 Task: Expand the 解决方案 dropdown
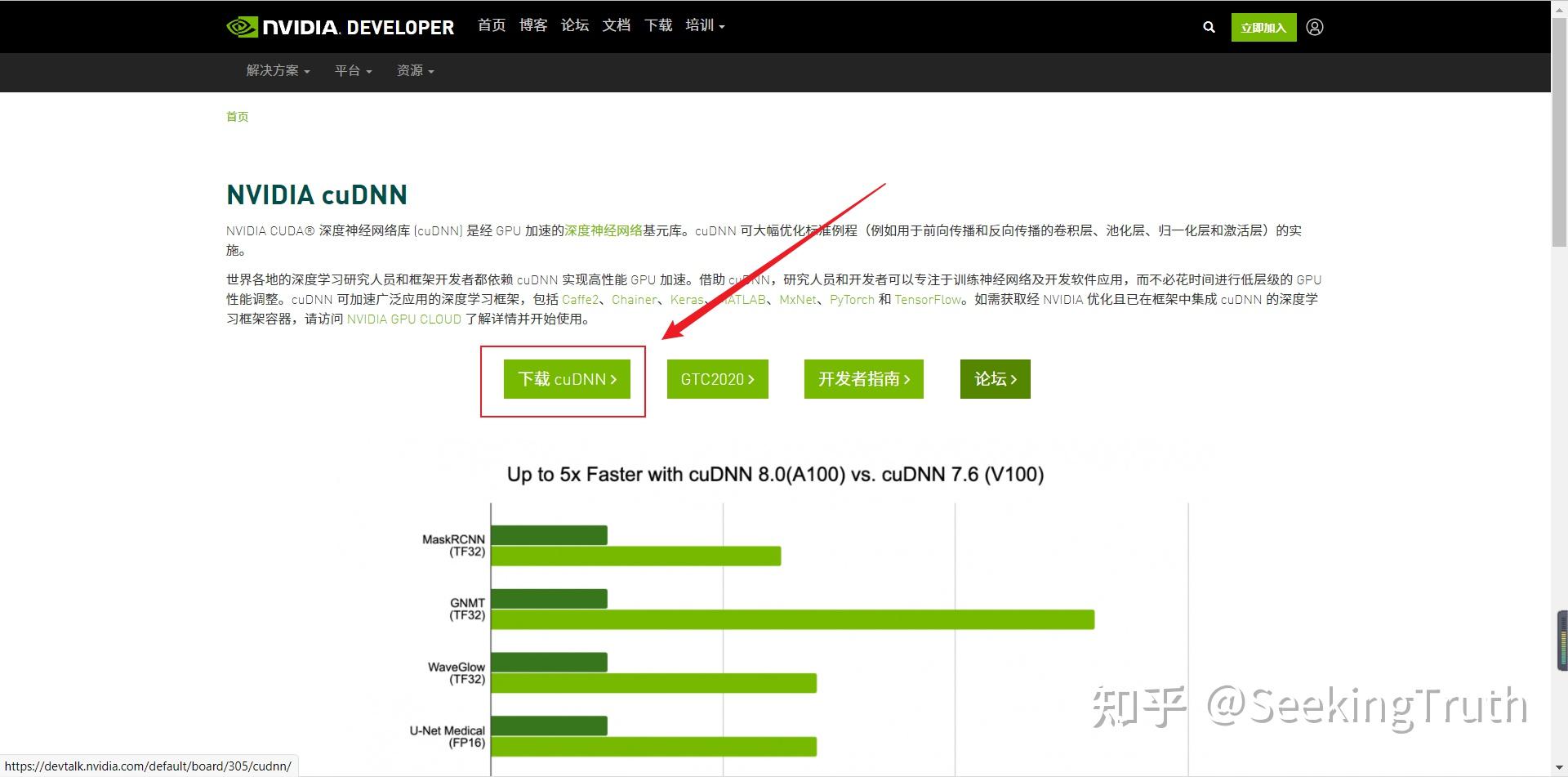pyautogui.click(x=277, y=71)
